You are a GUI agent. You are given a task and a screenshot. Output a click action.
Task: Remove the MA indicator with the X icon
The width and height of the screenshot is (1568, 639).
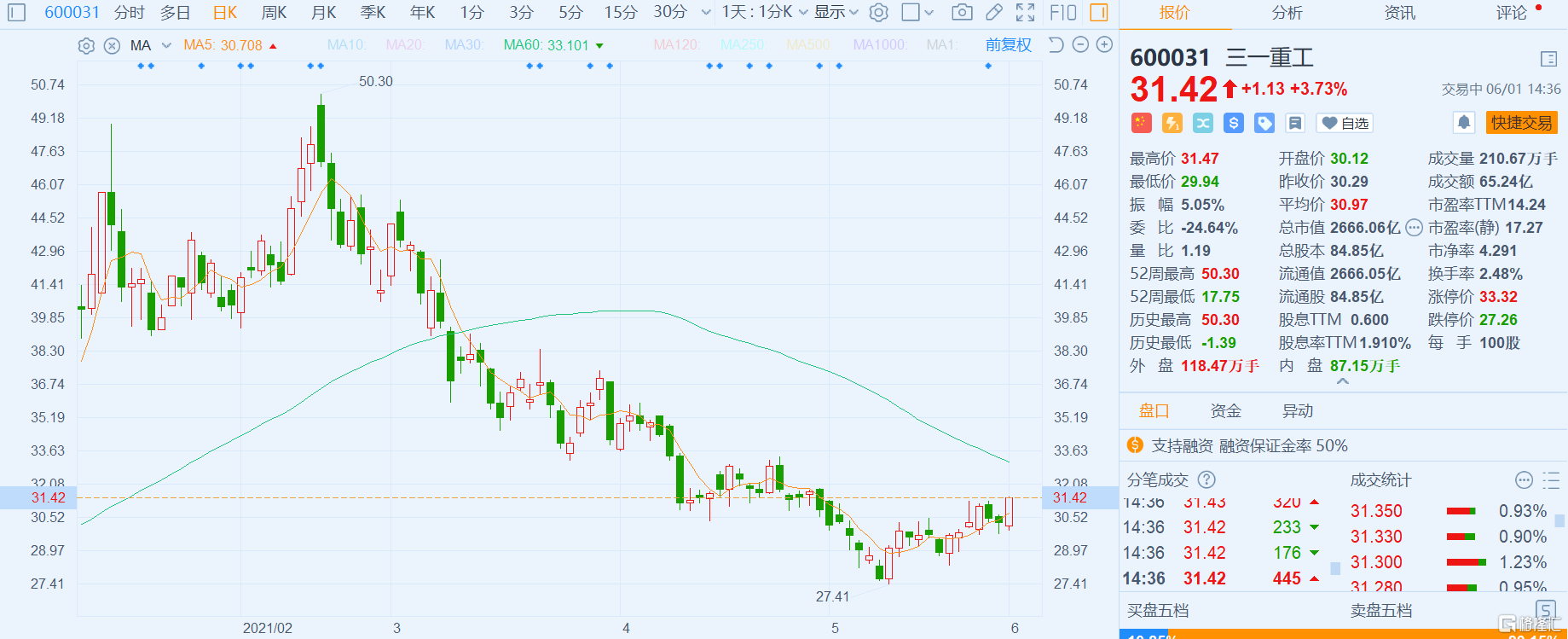pos(112,46)
